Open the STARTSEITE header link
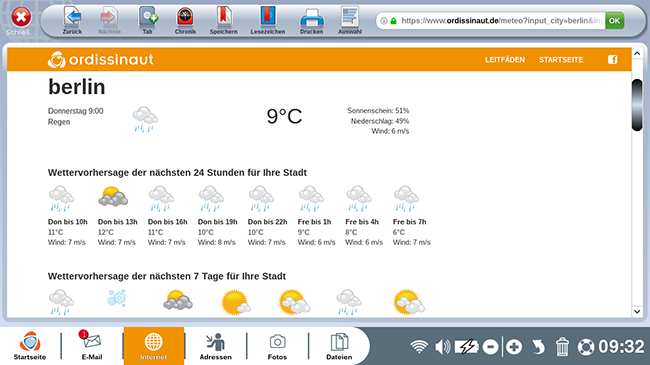Image resolution: width=650 pixels, height=365 pixels. coord(561,60)
